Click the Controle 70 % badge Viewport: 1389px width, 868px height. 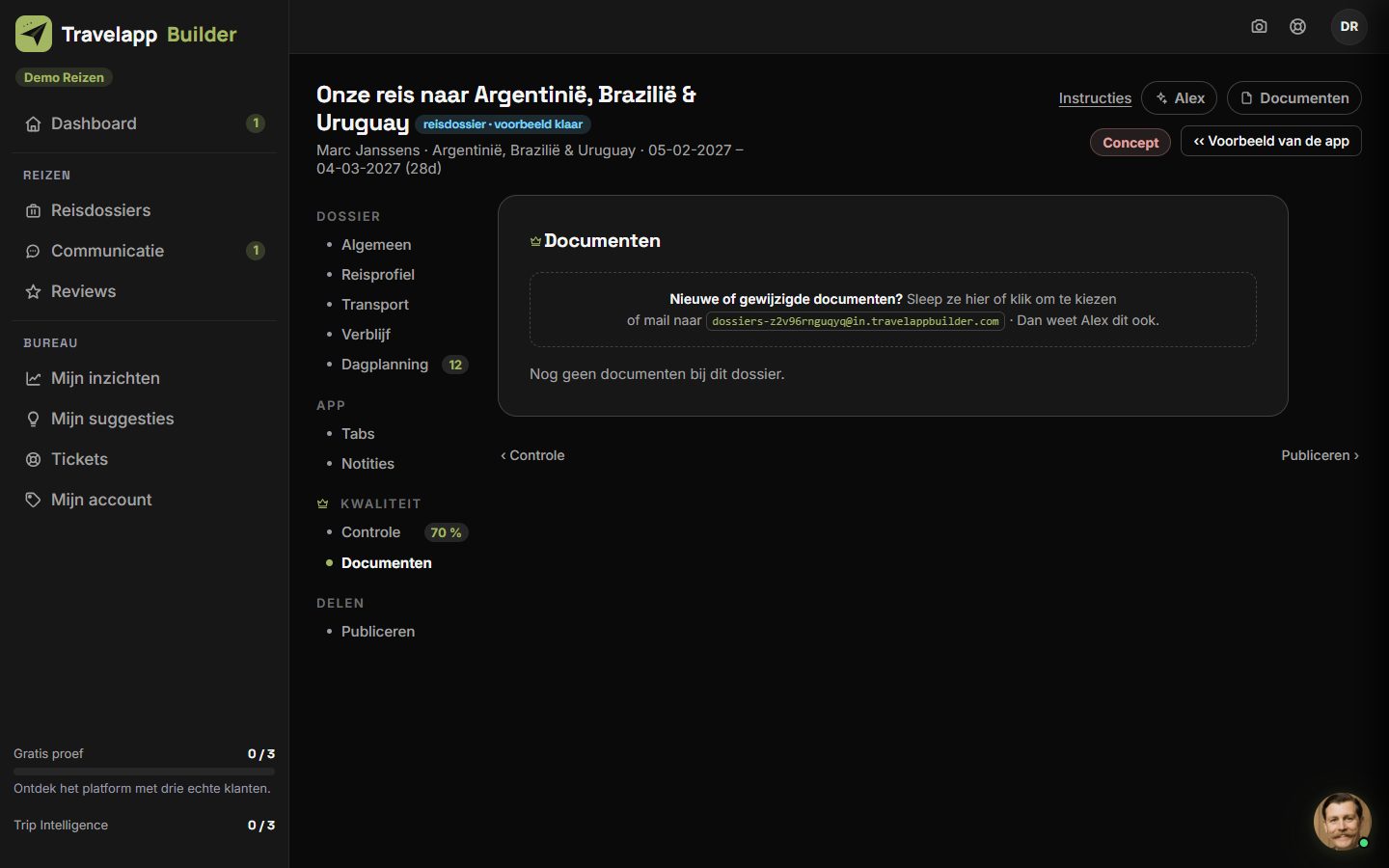click(x=446, y=532)
